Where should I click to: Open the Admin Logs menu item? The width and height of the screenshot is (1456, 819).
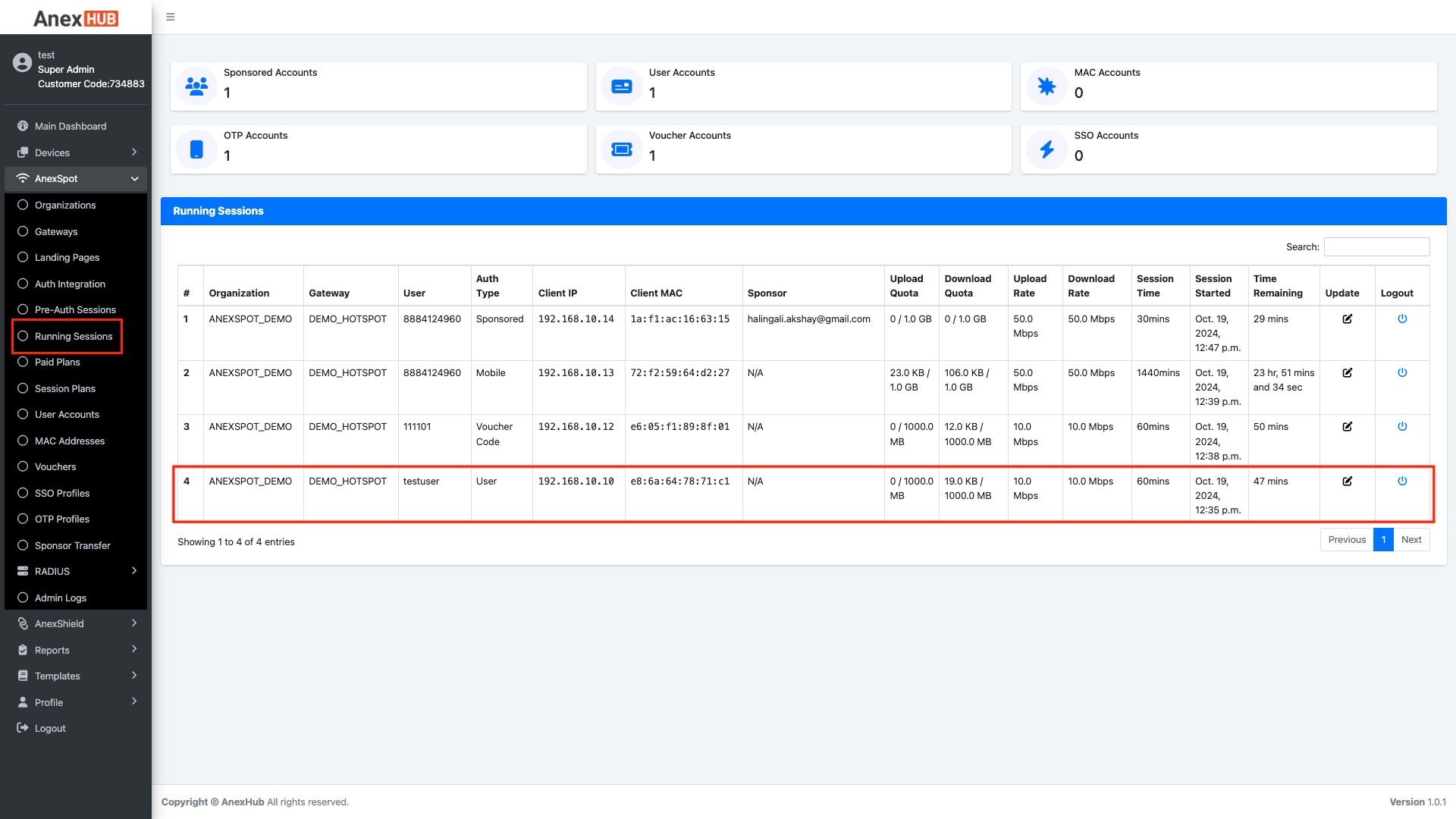(x=61, y=598)
